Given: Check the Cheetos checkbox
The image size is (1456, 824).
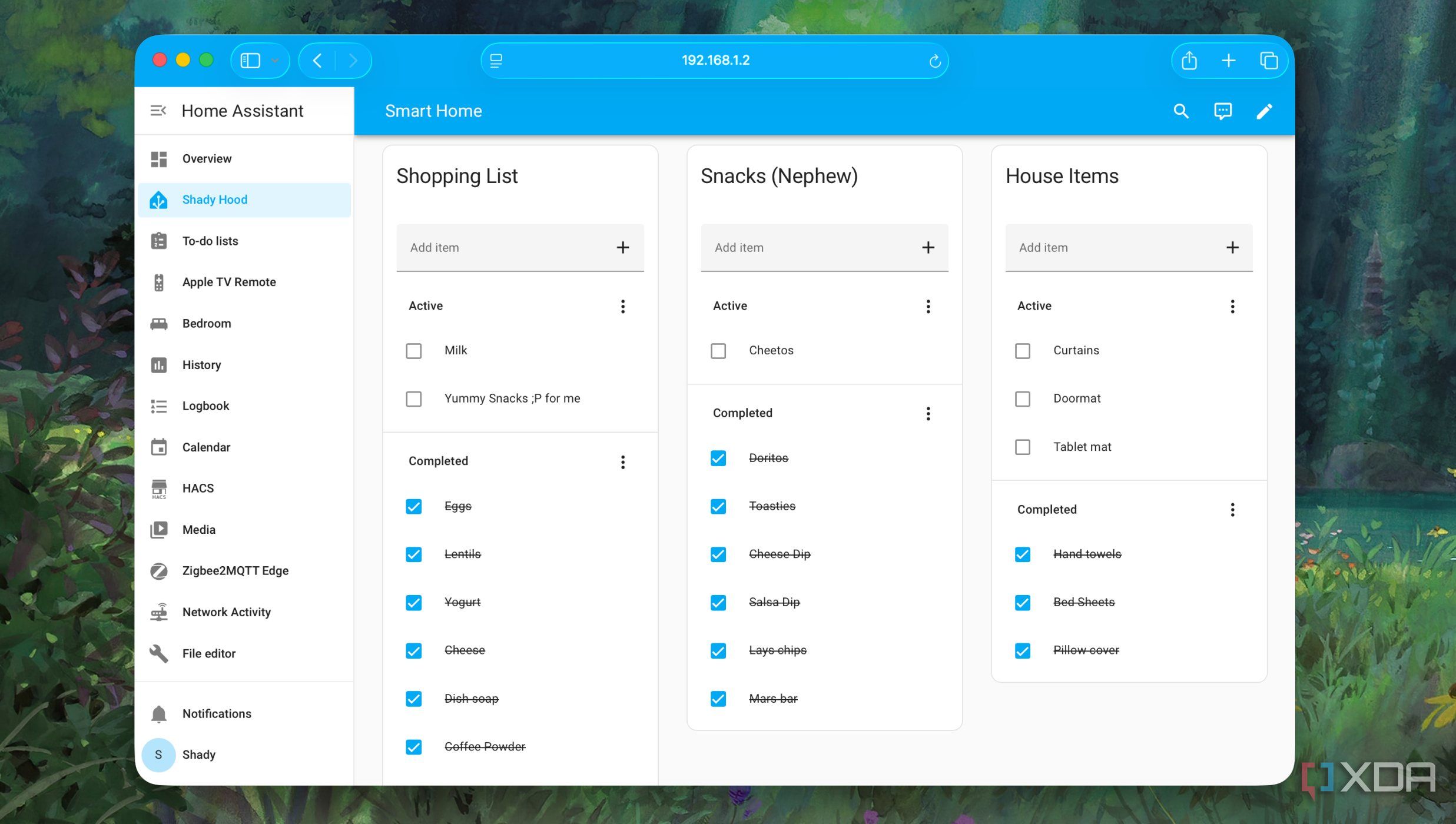Looking at the screenshot, I should point(718,351).
